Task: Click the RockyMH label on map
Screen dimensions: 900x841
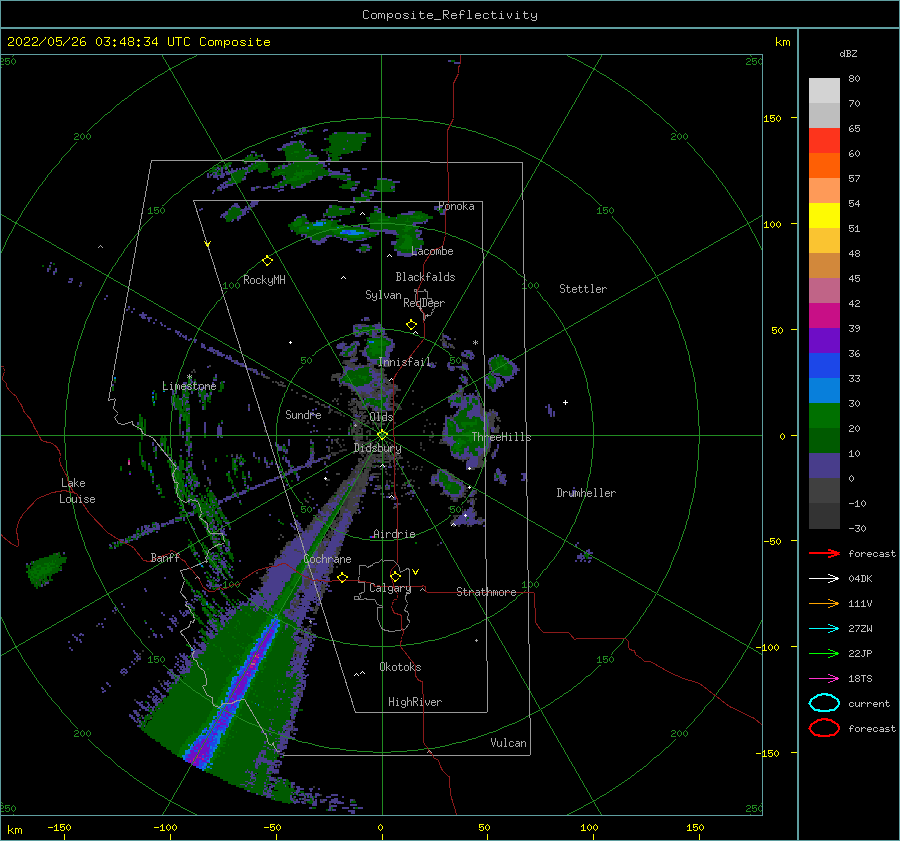Action: pyautogui.click(x=264, y=280)
